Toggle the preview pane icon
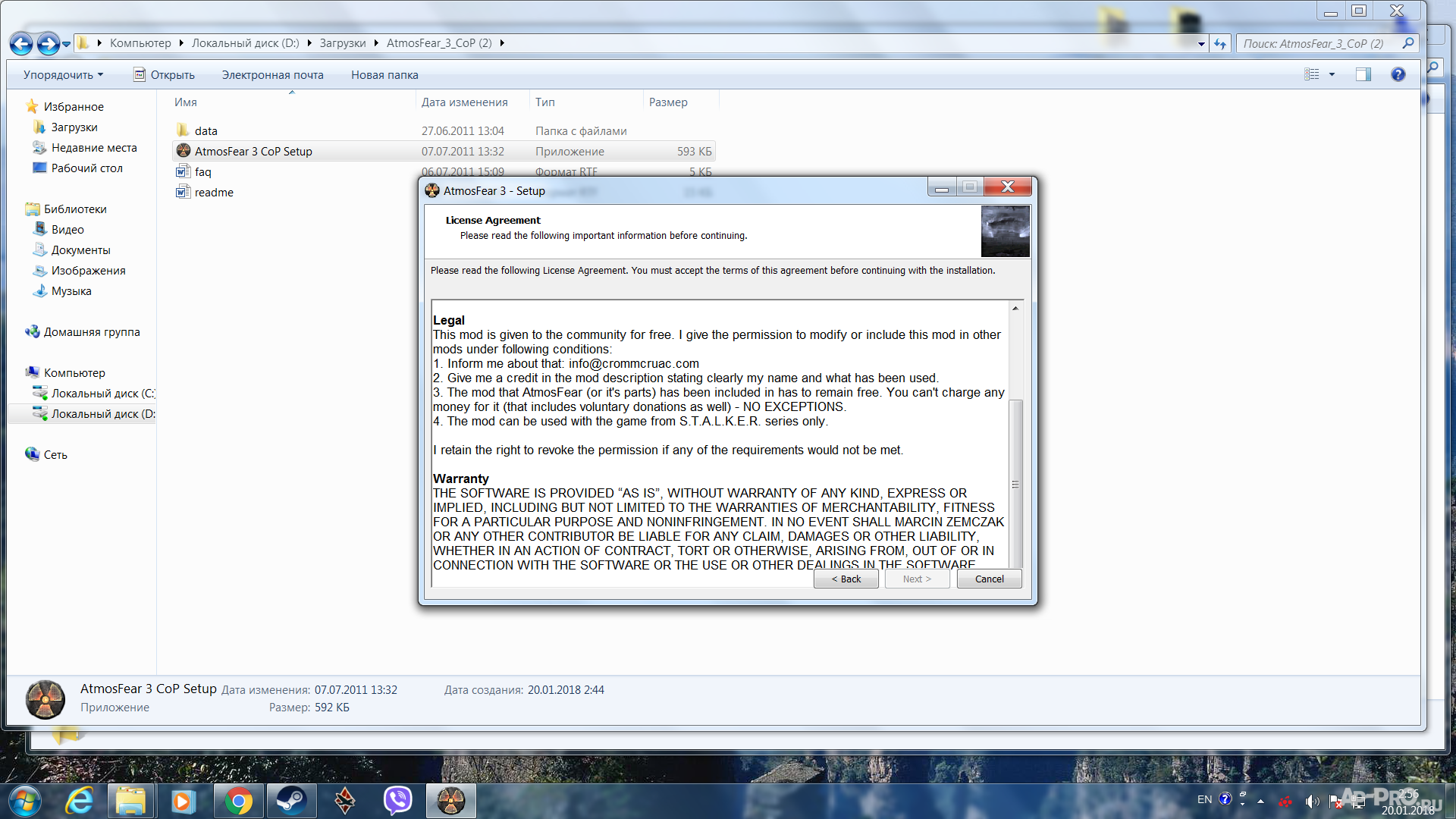The width and height of the screenshot is (1456, 819). click(x=1363, y=74)
